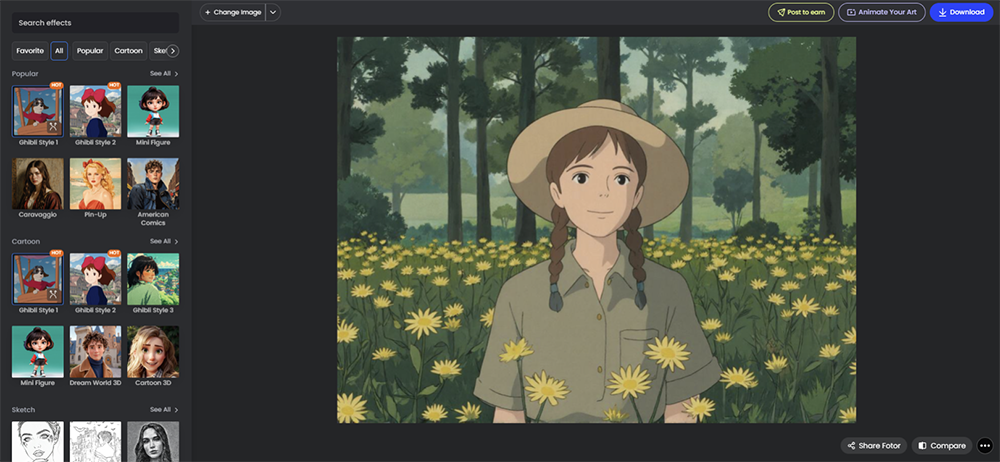Select the All filter tab
The image size is (1000, 462).
[59, 51]
